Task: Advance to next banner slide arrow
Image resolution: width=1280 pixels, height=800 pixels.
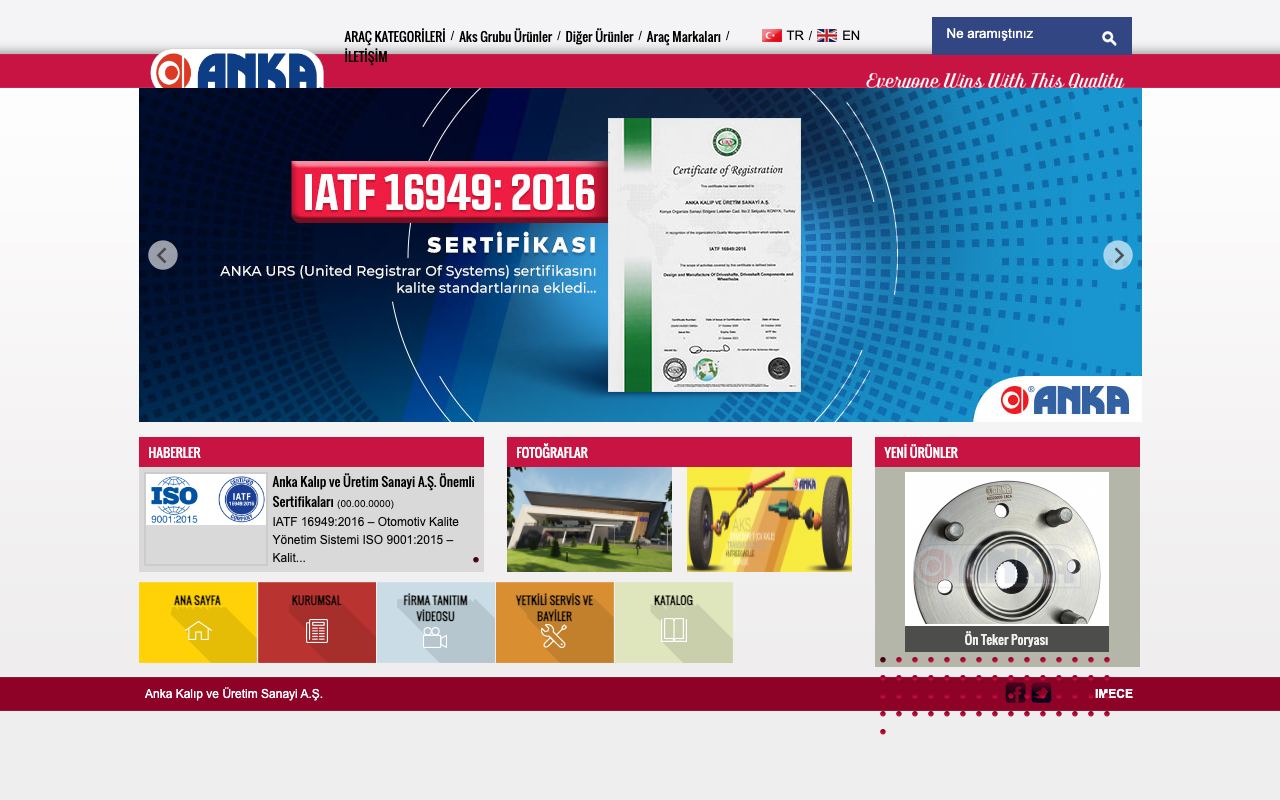Action: point(1118,255)
